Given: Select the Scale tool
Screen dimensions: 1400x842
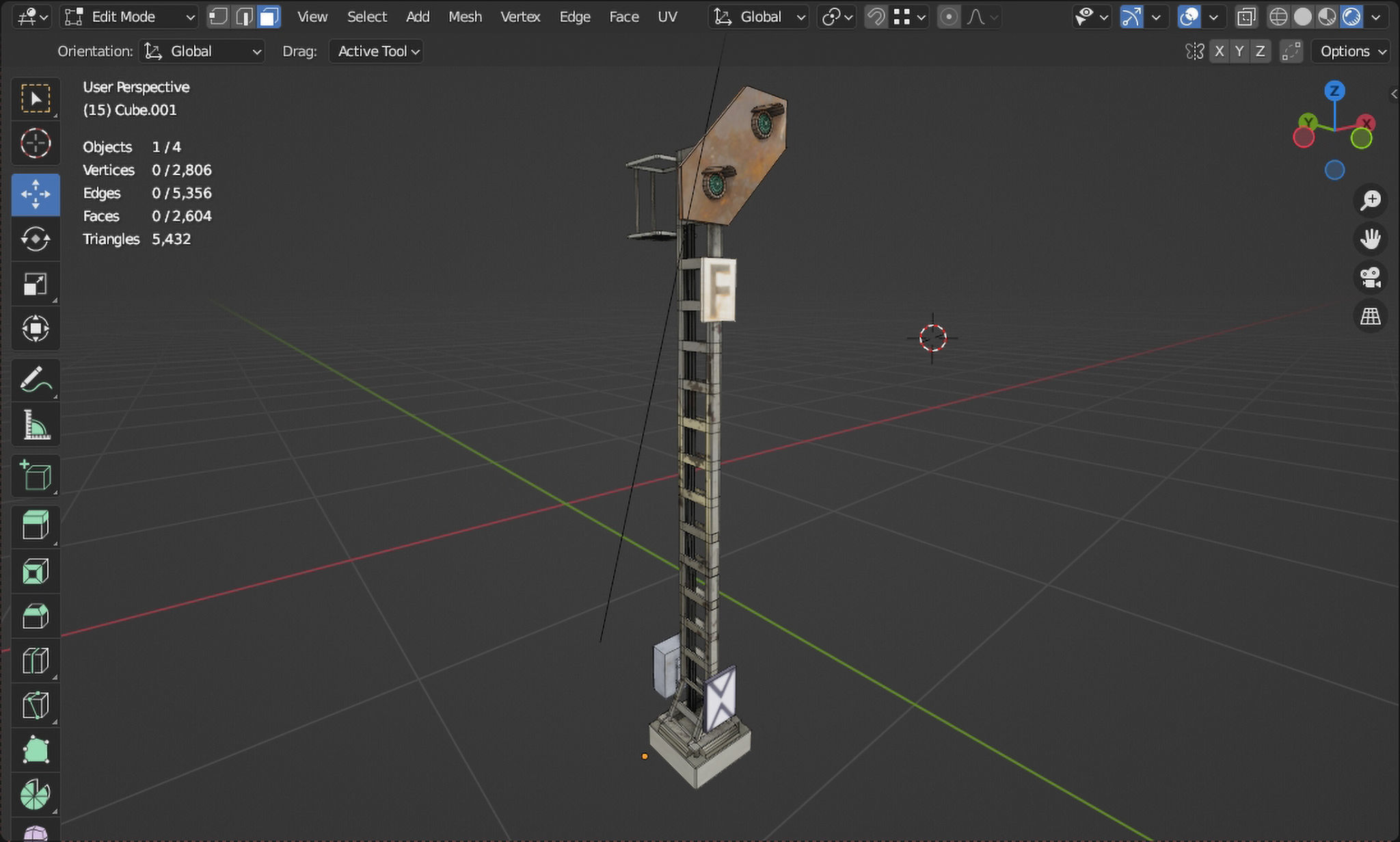Looking at the screenshot, I should 36,284.
